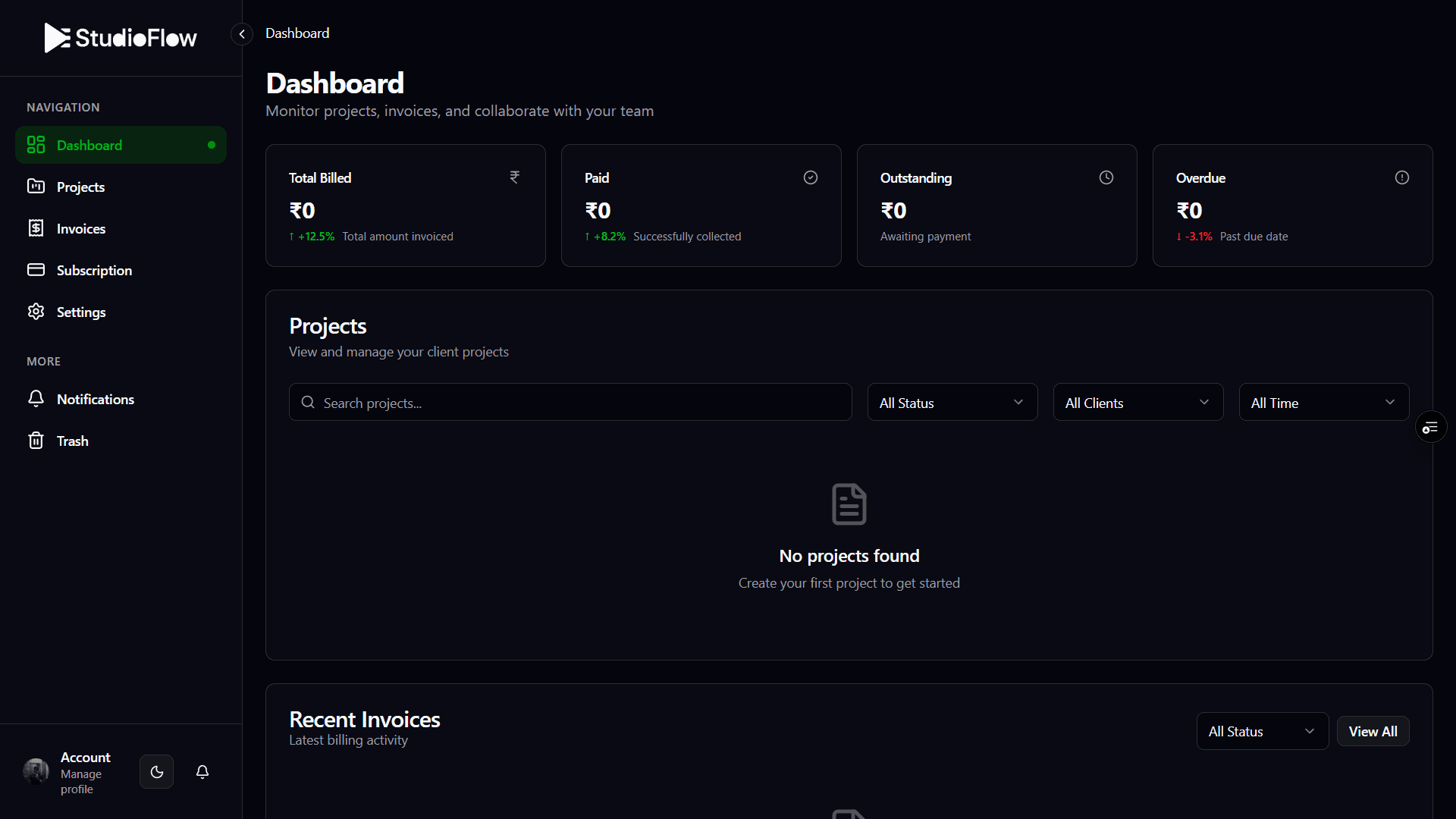Click the Subscription card icon
1456x819 pixels.
click(36, 269)
